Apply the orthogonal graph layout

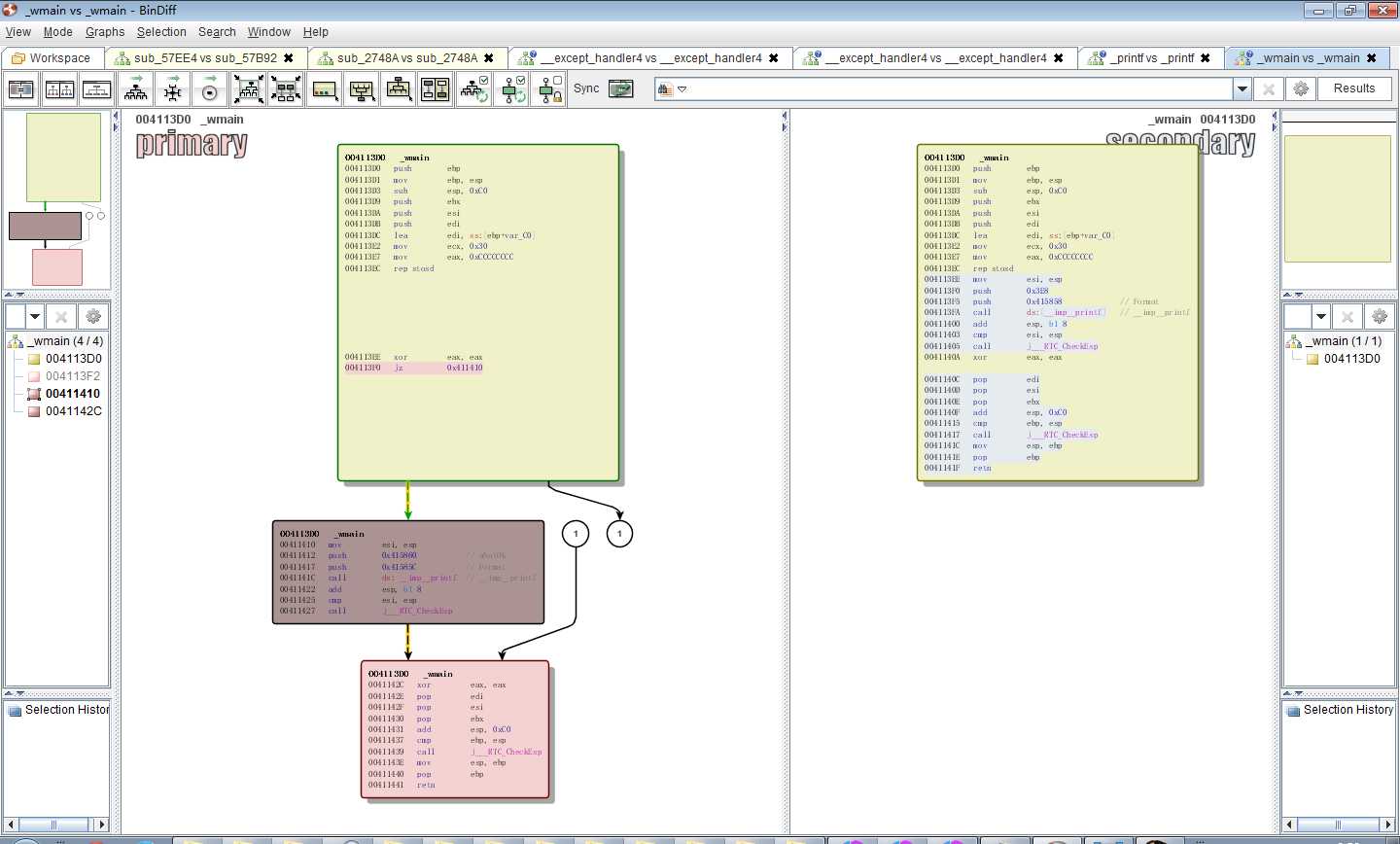pyautogui.click(x=173, y=90)
